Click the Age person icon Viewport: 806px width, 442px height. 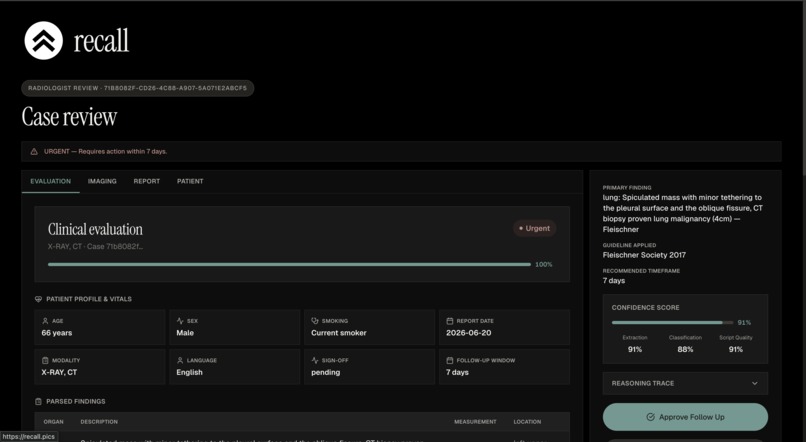(45, 321)
